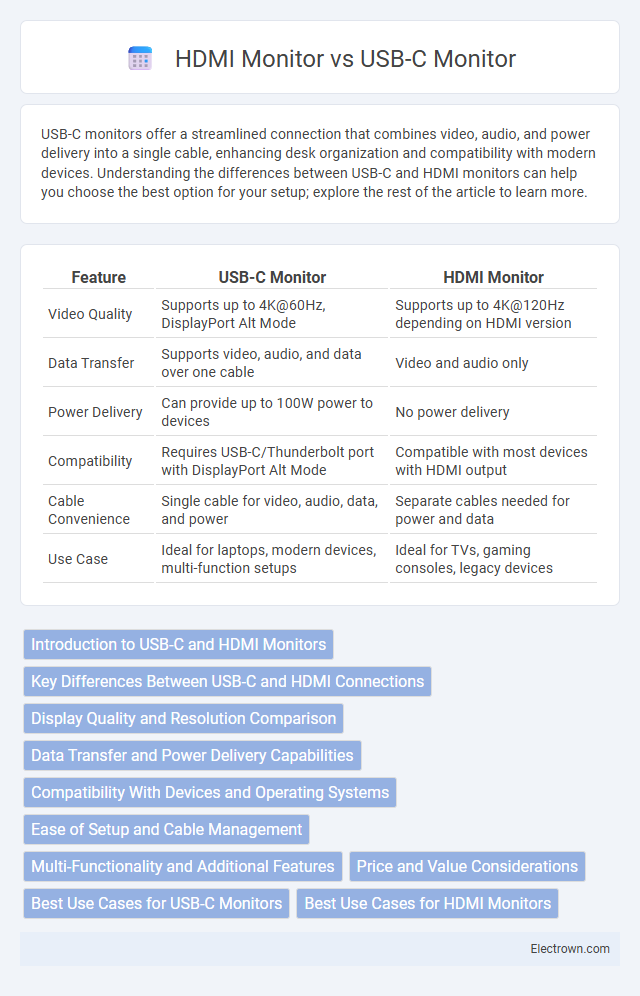Image resolution: width=640 pixels, height=996 pixels.
Task: Click the HDMI Monitor vs USB-C Monitor title
Action: point(345,58)
